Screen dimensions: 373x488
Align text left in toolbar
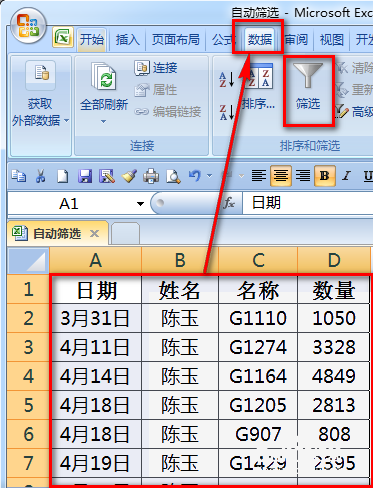[259, 175]
